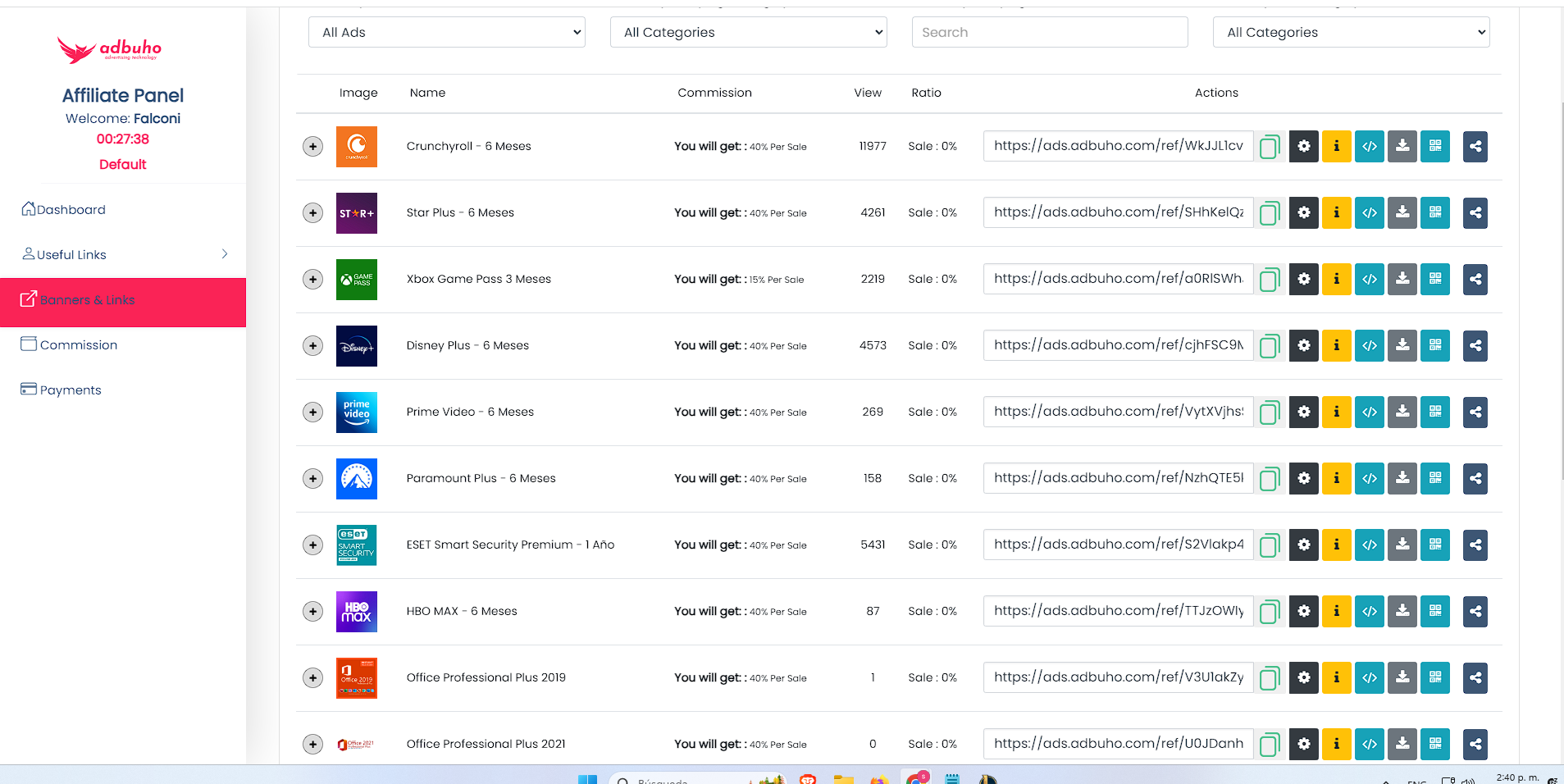This screenshot has height=784, width=1564.
Task: Open settings gear for Prime Video row
Action: point(1304,413)
